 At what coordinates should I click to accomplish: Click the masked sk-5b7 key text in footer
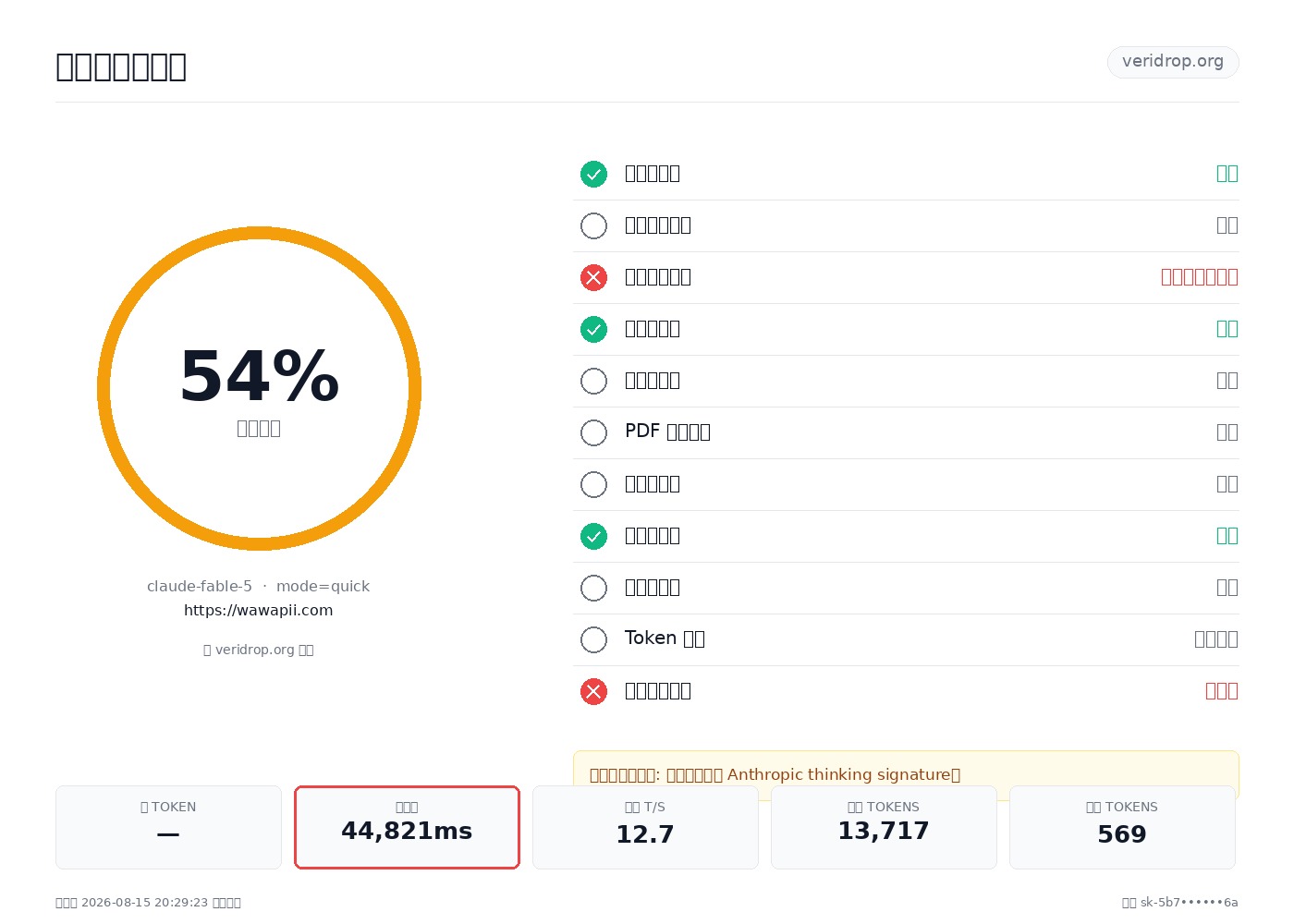[1180, 903]
